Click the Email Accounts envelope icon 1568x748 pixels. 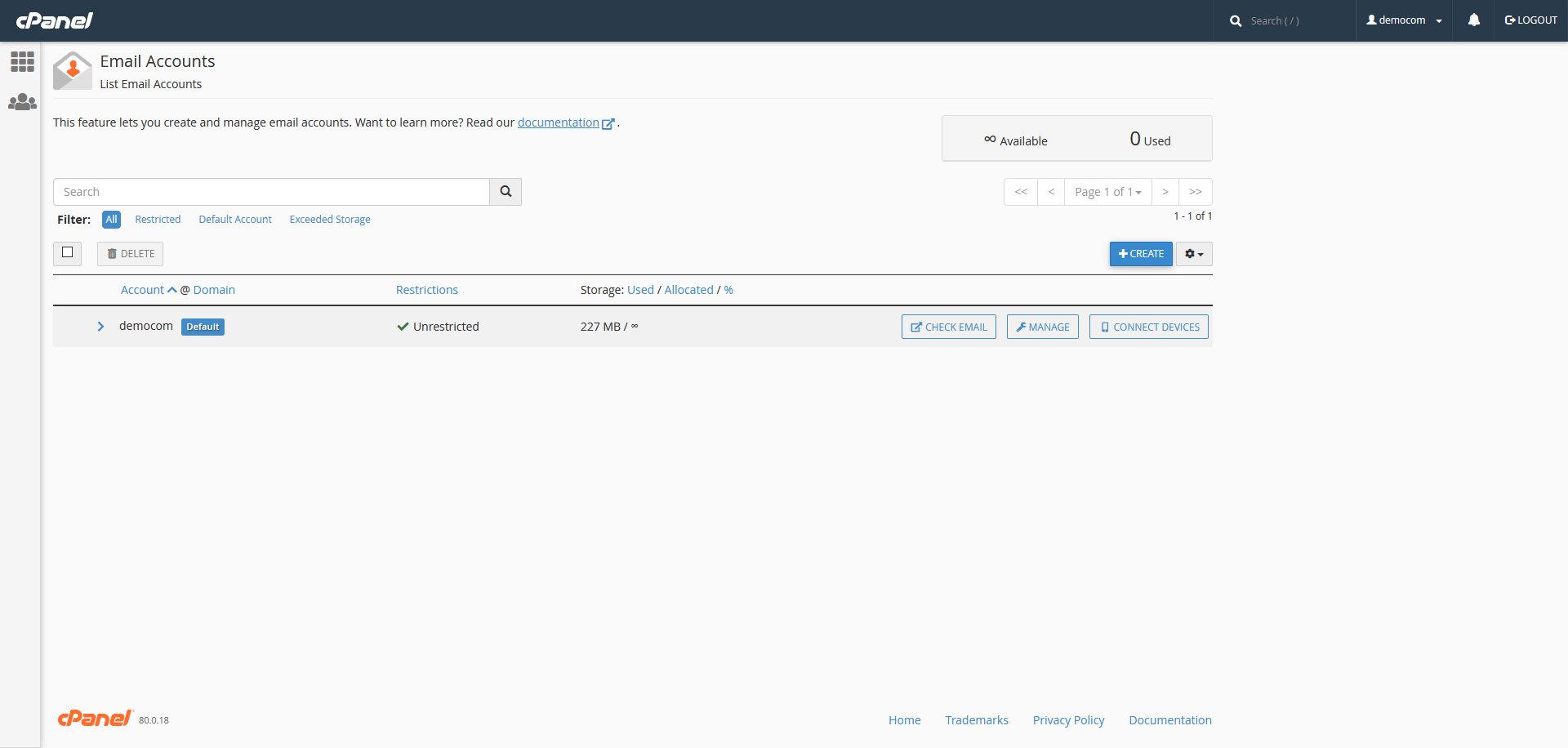coord(73,71)
